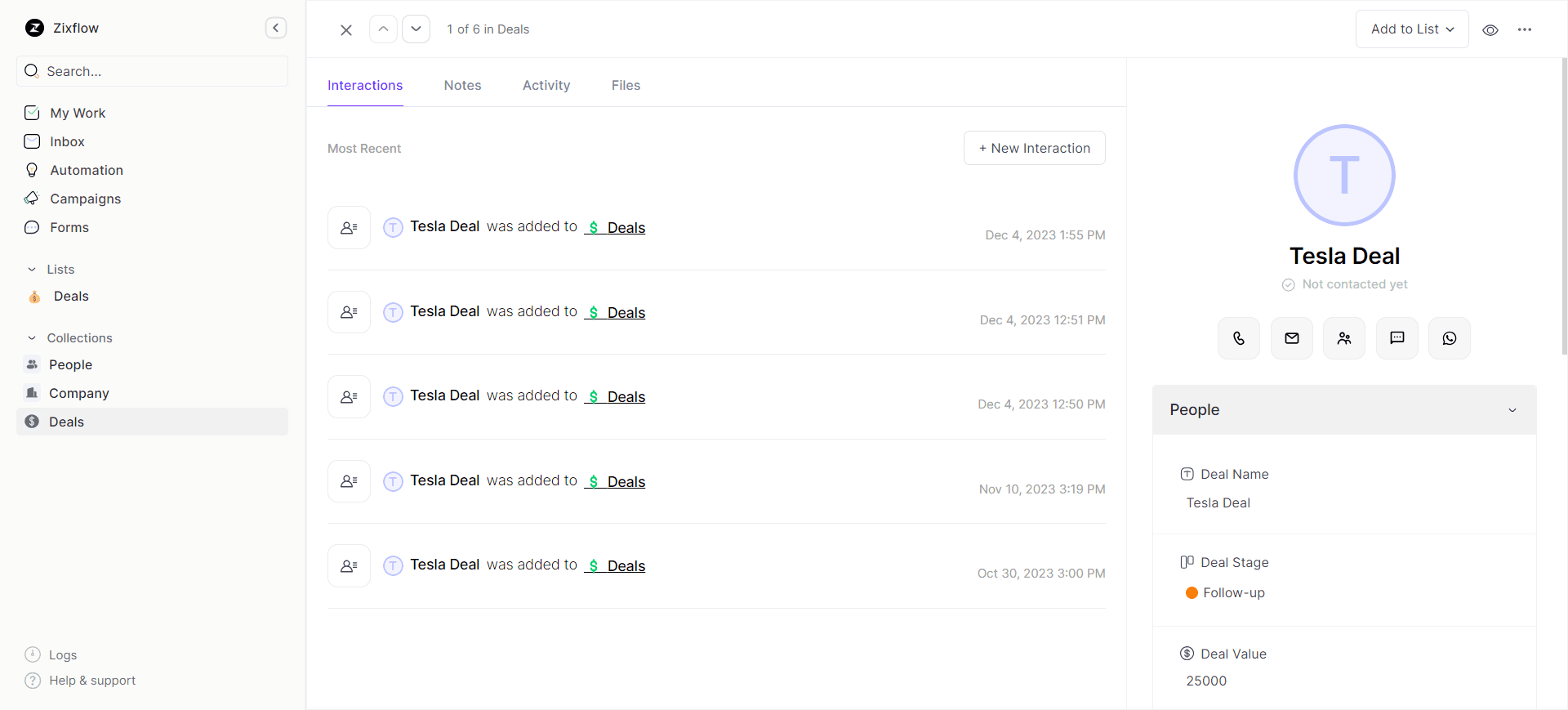Click the Most Recent sort label

(x=364, y=149)
